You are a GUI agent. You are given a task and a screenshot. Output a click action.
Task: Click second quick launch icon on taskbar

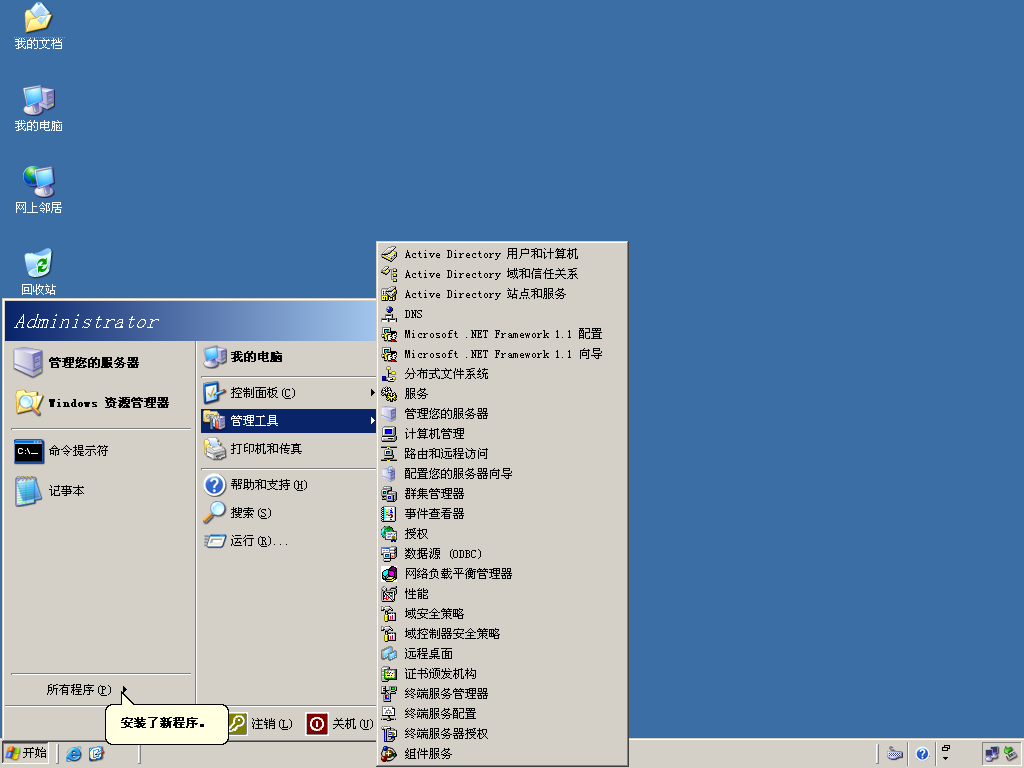click(x=96, y=754)
